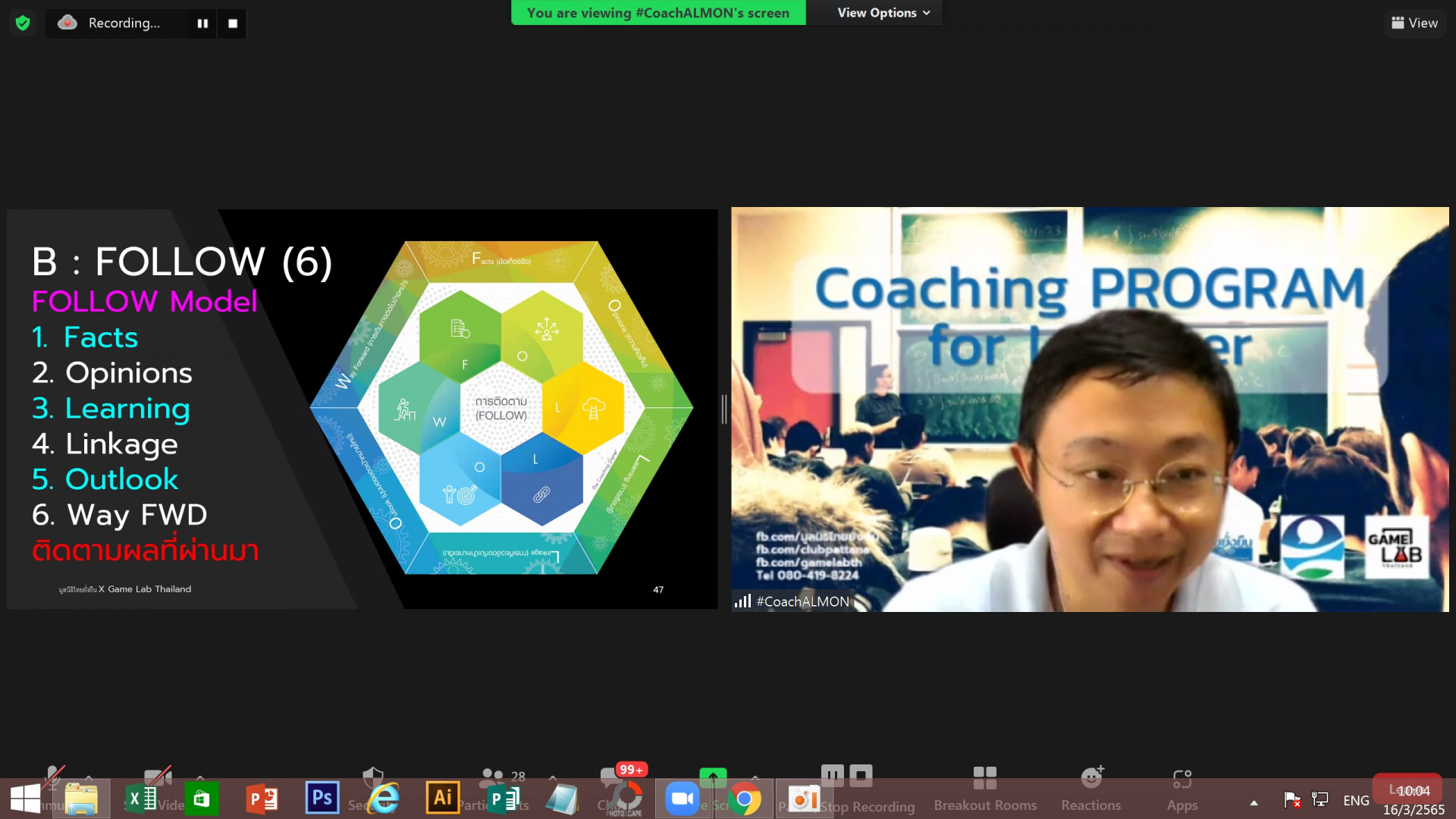
Task: Expand the video settings caret
Action: point(200,777)
